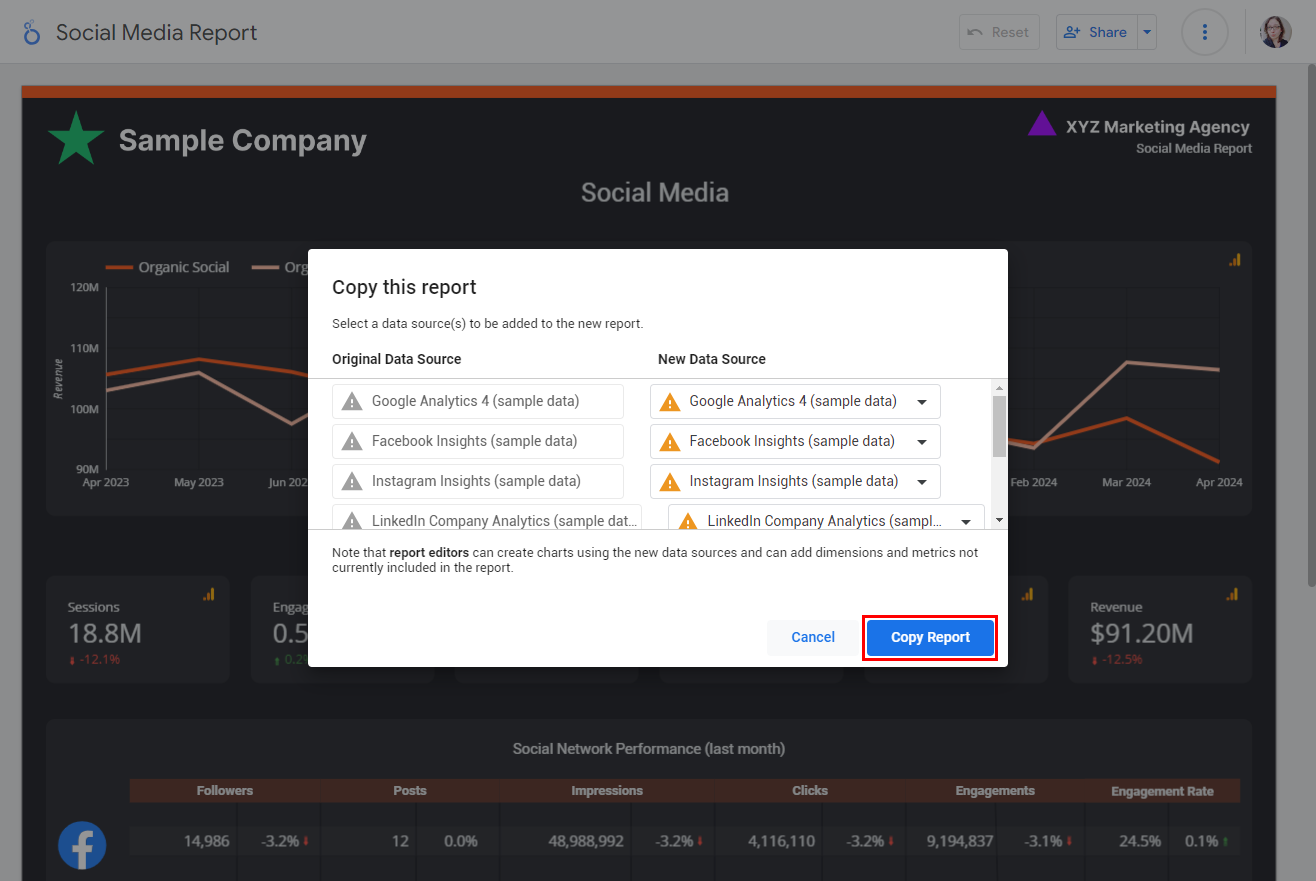Click the Sessions scorecard showing 18.8M
The image size is (1316, 881).
pyautogui.click(x=137, y=630)
